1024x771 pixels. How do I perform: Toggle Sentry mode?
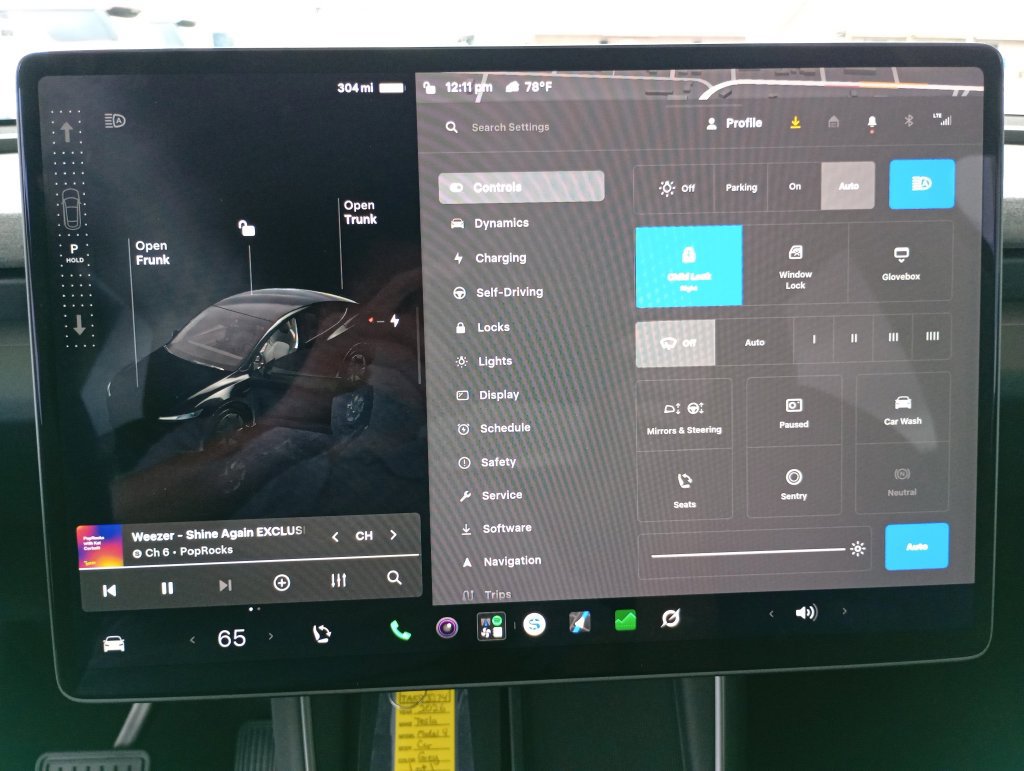point(793,483)
